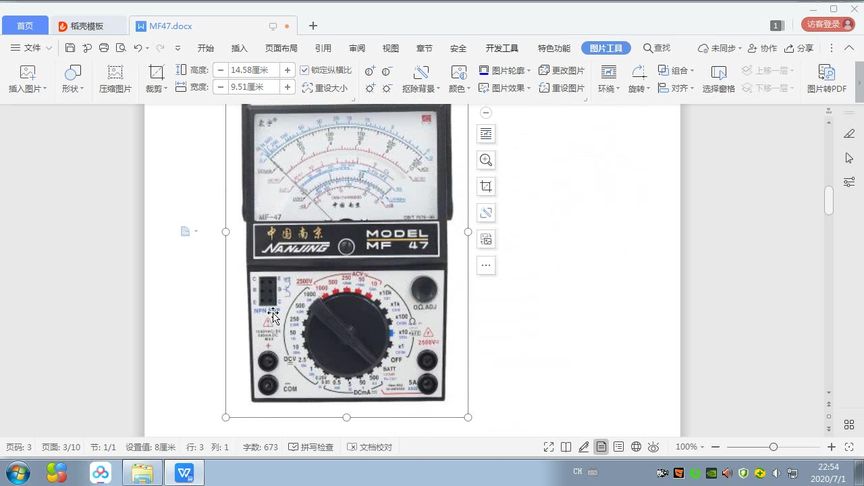Click the Collaborate (协作) button
This screenshot has height=486, width=864.
coord(762,48)
